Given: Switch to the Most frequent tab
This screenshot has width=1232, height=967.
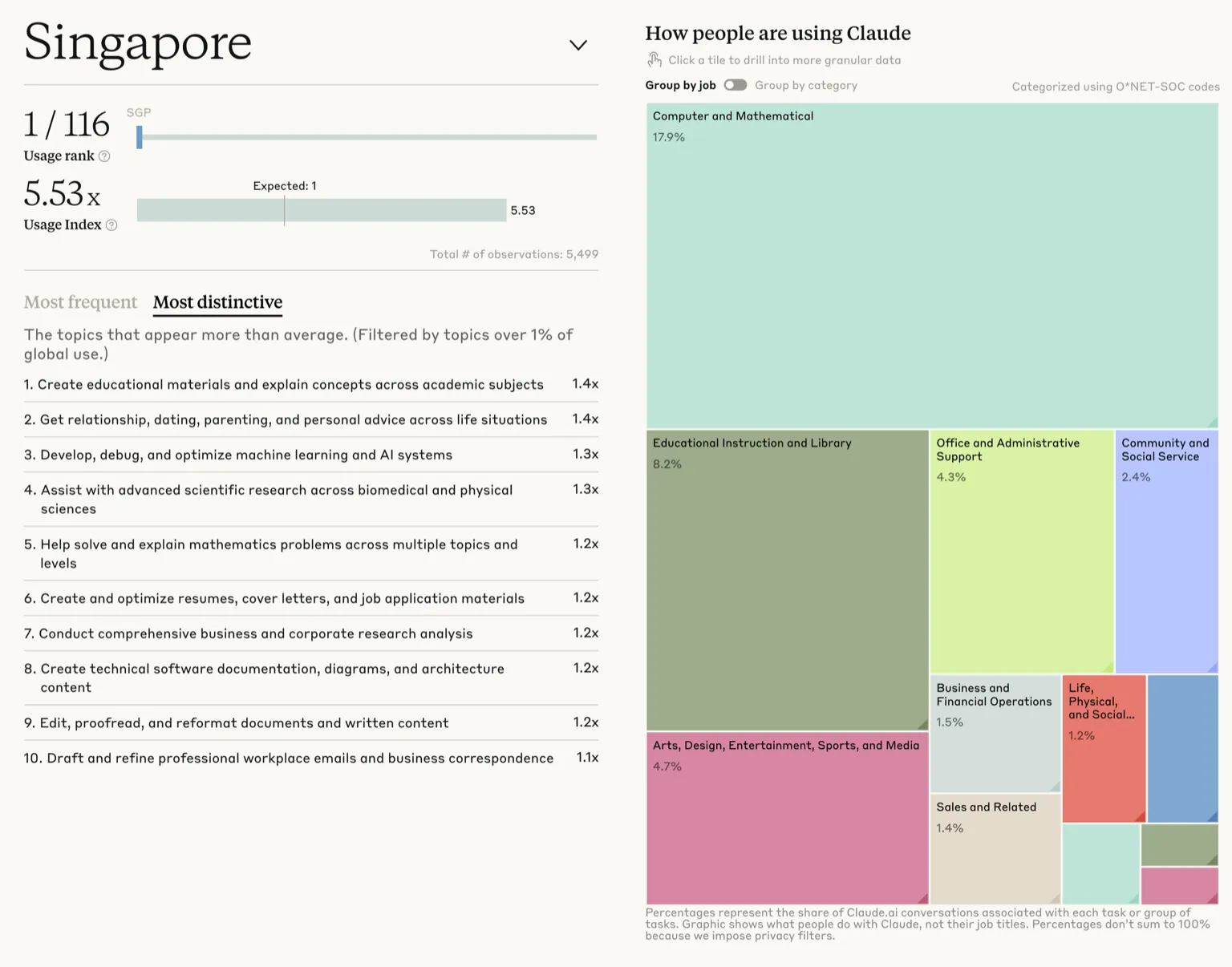Looking at the screenshot, I should (80, 302).
